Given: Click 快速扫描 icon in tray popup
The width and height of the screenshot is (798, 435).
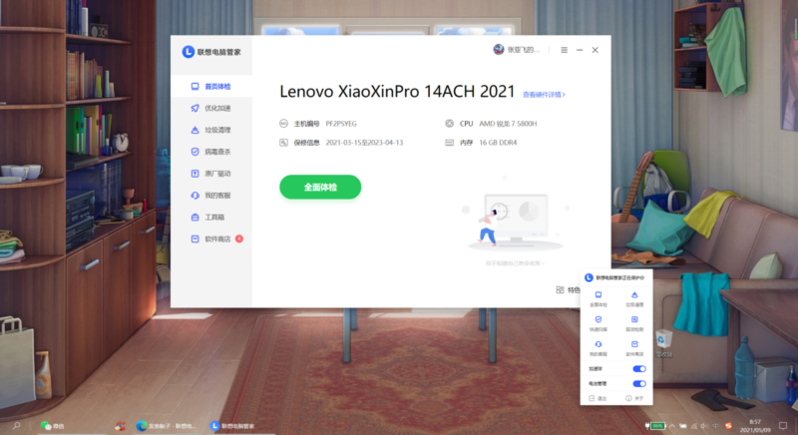Looking at the screenshot, I should pos(598,320).
